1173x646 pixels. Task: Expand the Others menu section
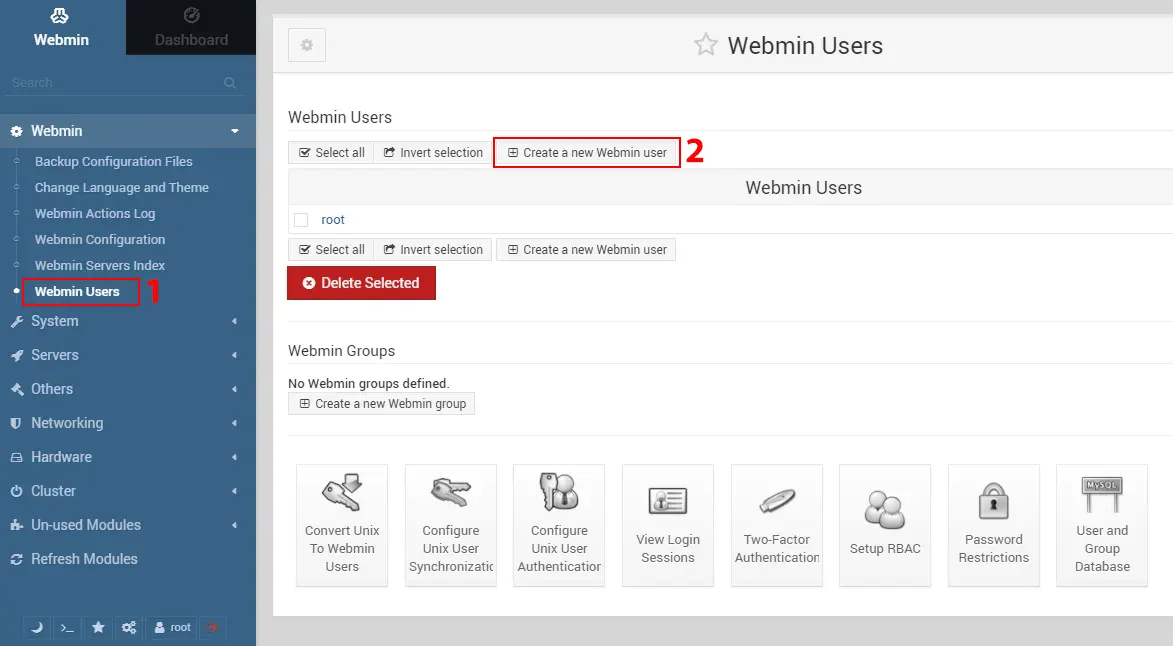click(x=128, y=389)
